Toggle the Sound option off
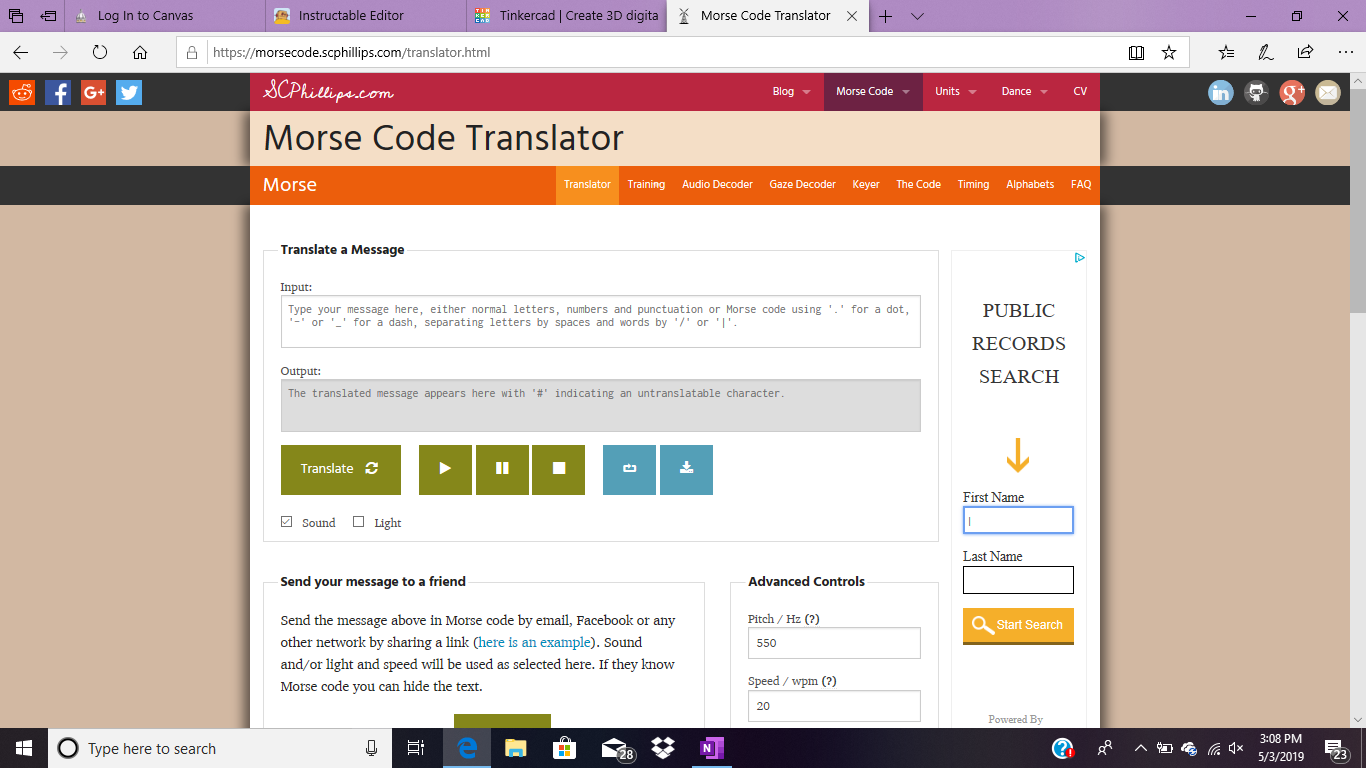The height and width of the screenshot is (768, 1366). (285, 521)
